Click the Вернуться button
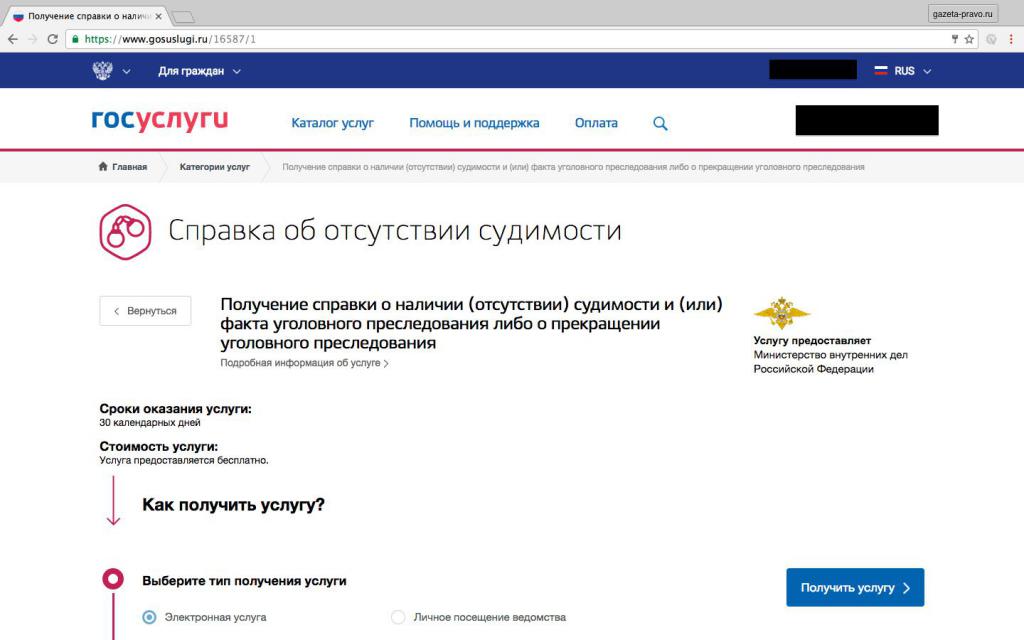Image resolution: width=1024 pixels, height=640 pixels. point(145,310)
